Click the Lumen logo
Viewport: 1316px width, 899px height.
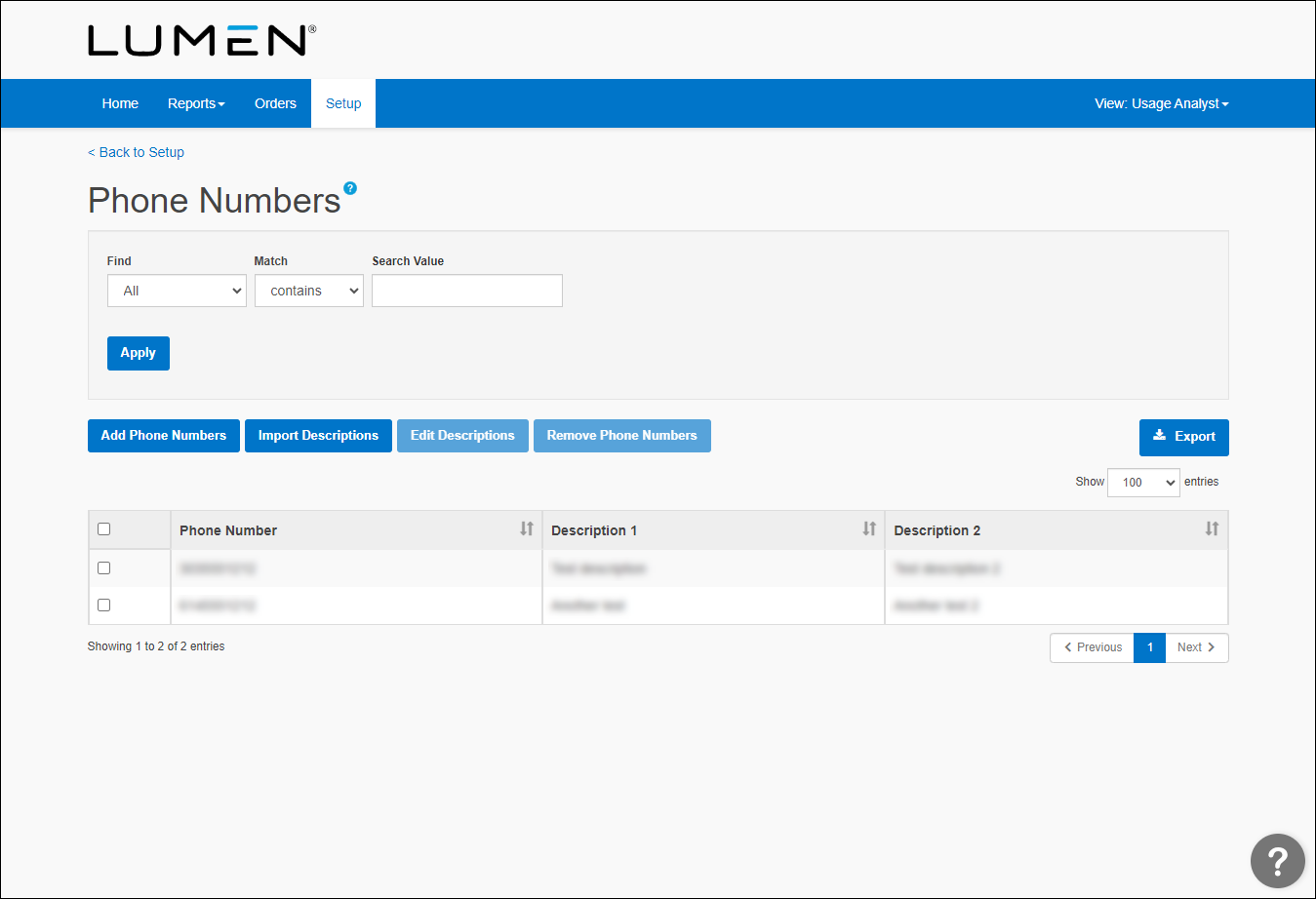[202, 41]
